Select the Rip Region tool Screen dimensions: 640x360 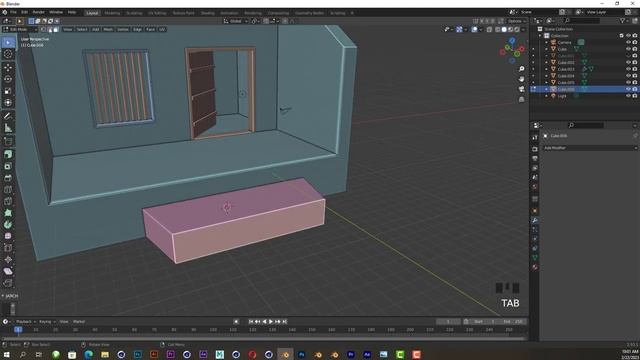(8, 282)
